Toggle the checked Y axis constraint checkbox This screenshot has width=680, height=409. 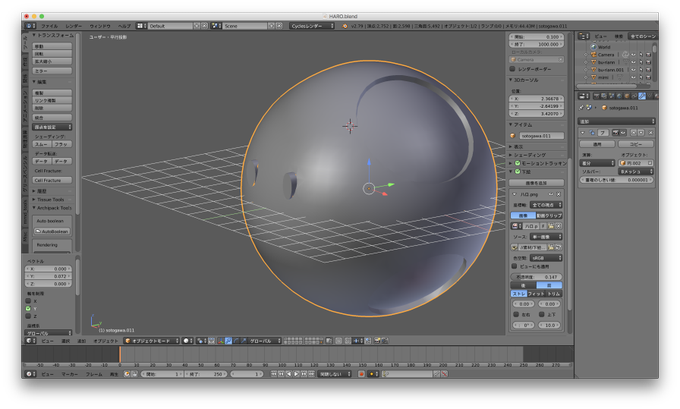pyautogui.click(x=28, y=308)
